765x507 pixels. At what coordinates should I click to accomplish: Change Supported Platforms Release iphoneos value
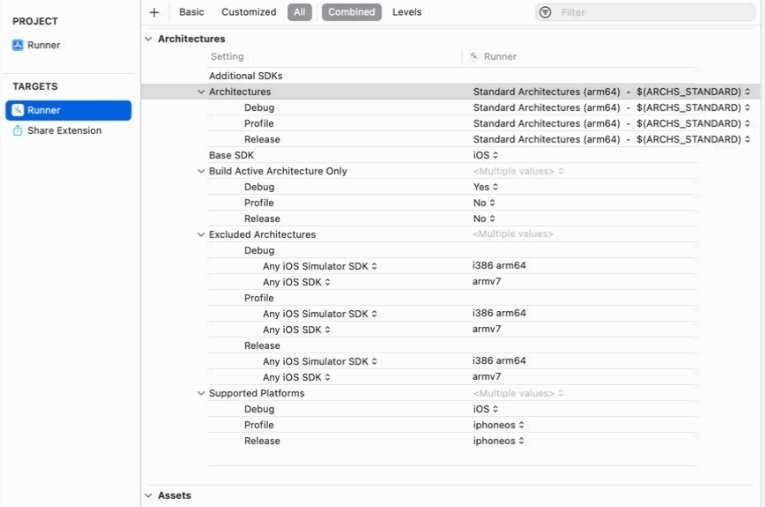499,441
